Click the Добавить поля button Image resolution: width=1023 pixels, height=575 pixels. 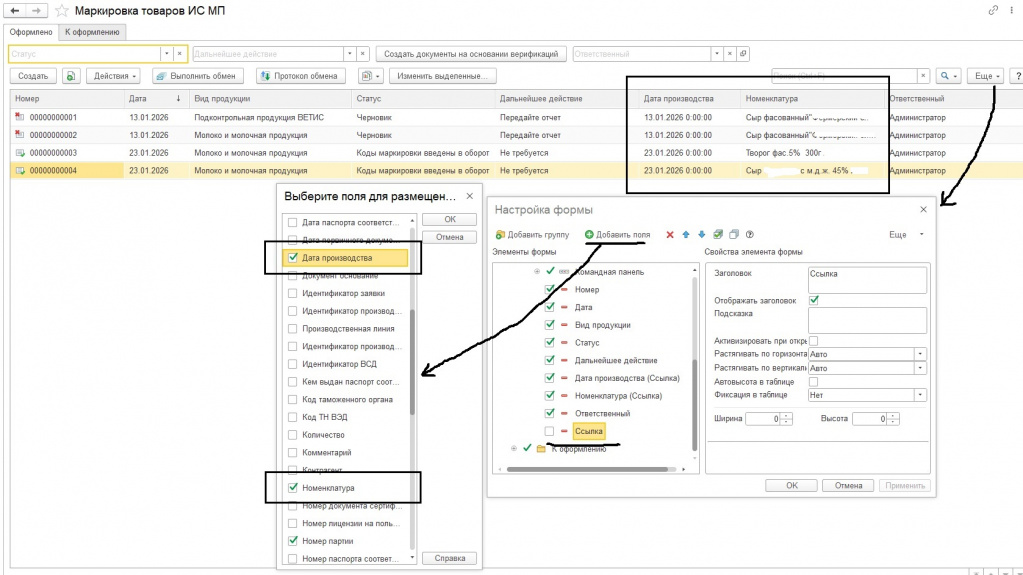tap(617, 234)
